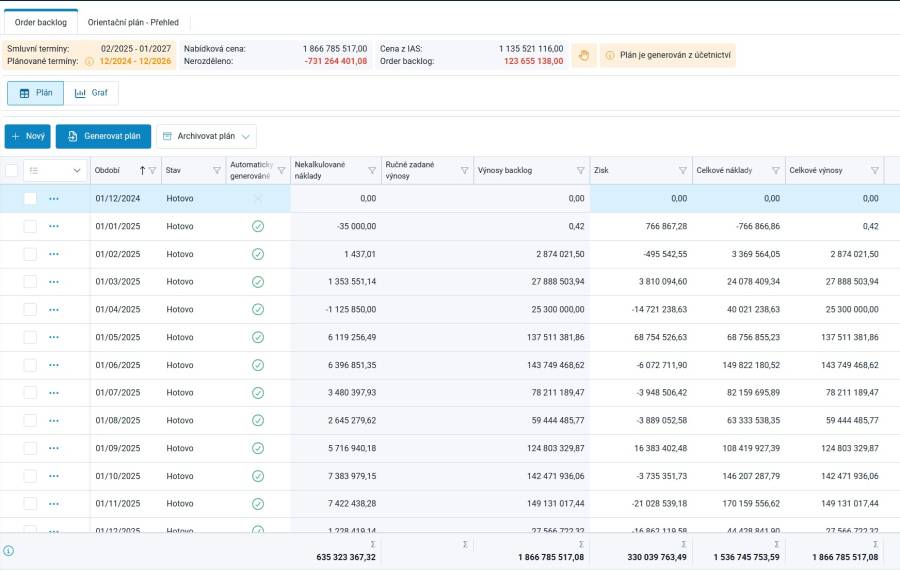Image resolution: width=900 pixels, height=572 pixels.
Task: Click the footer total 635 323 367,32
Action: point(346,557)
